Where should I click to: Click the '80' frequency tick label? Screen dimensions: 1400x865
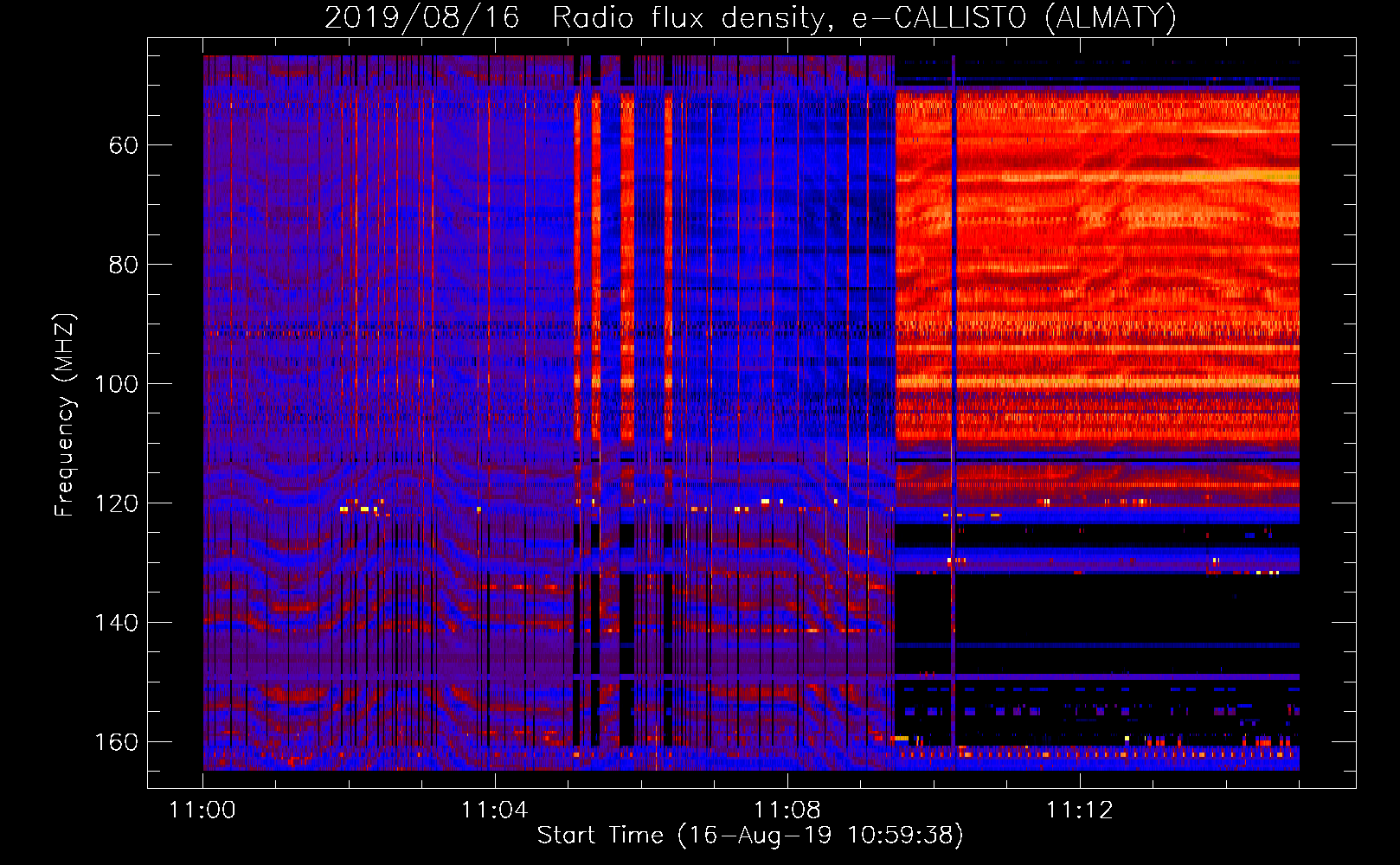[x=123, y=265]
